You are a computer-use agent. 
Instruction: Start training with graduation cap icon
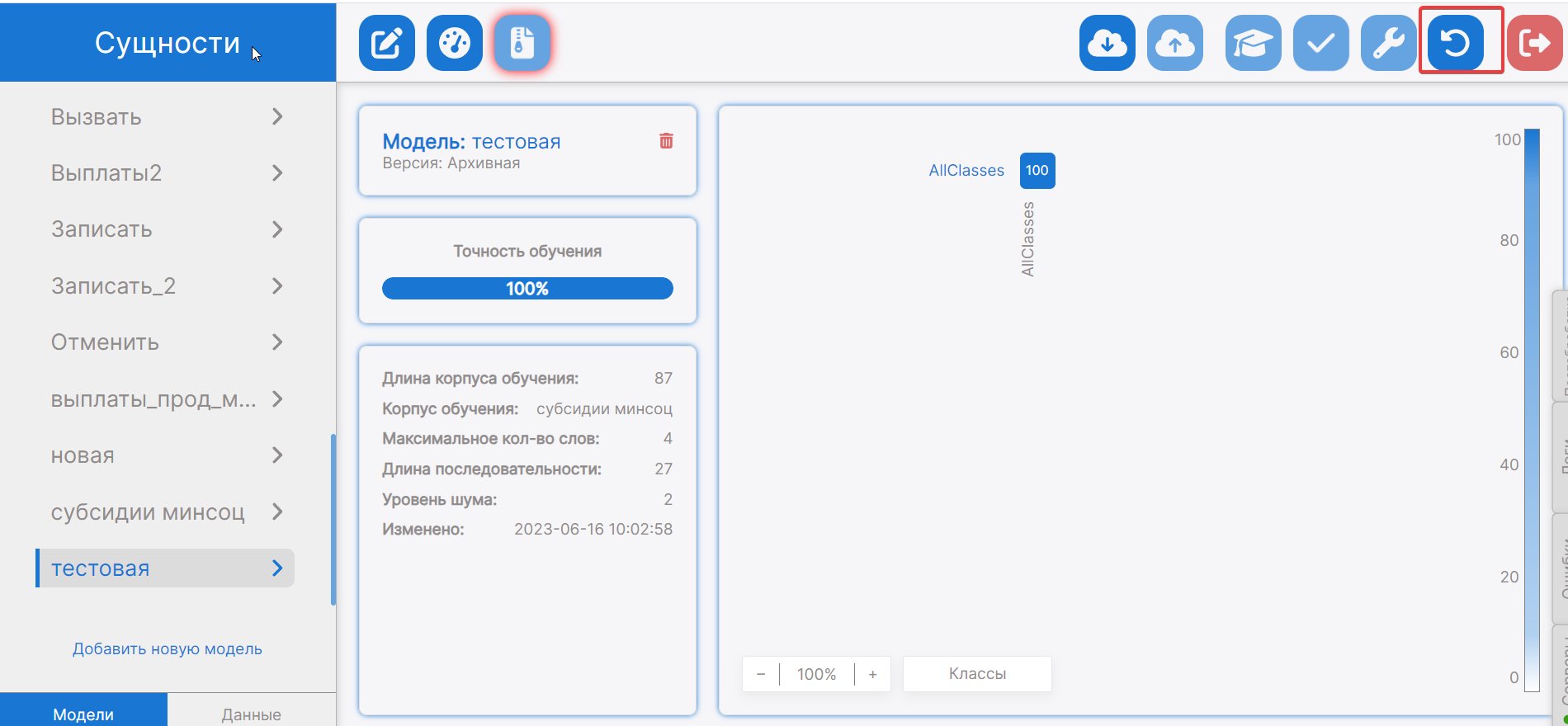pos(1253,43)
